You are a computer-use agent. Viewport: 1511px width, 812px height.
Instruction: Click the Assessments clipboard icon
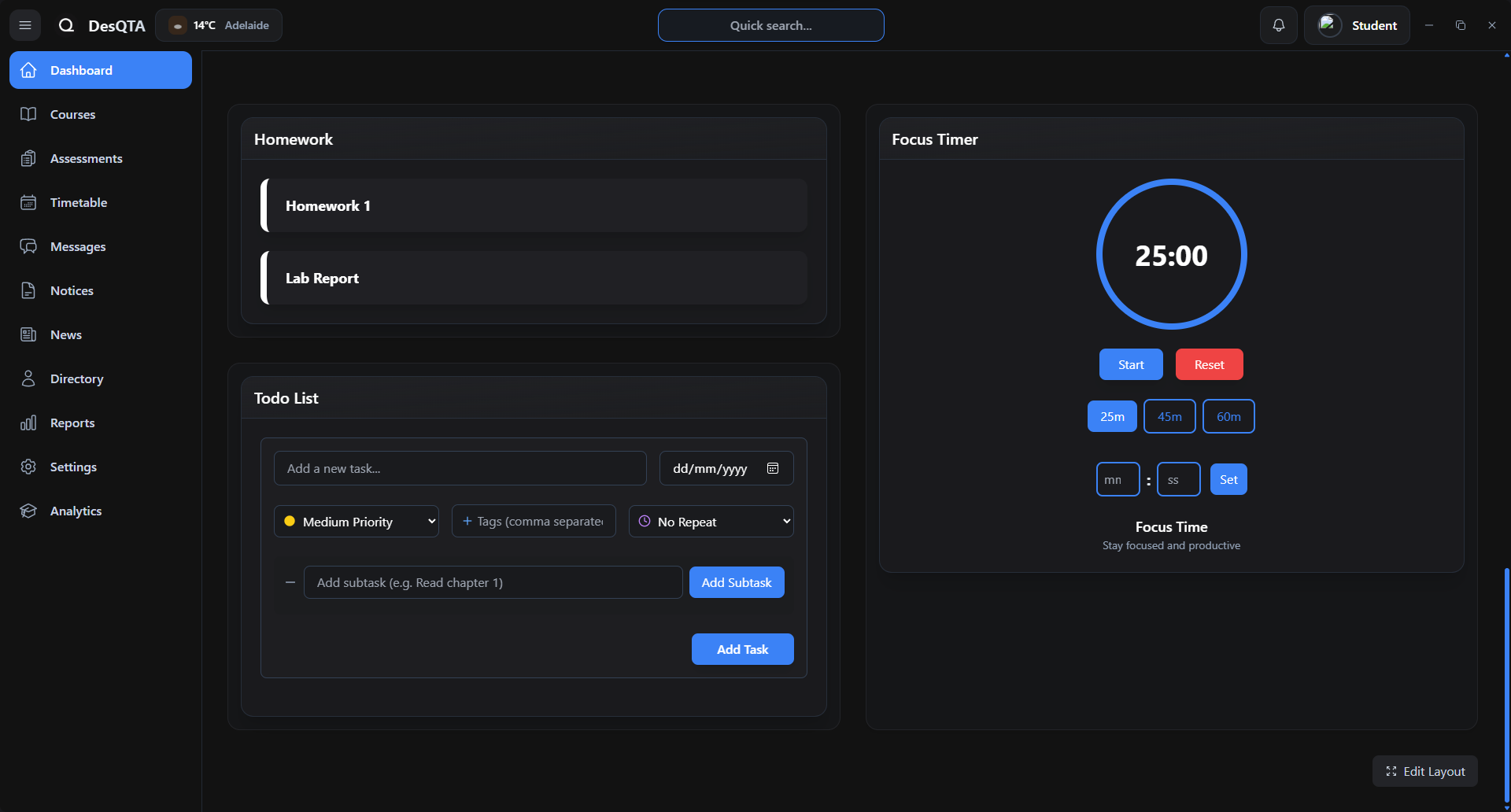pos(28,158)
